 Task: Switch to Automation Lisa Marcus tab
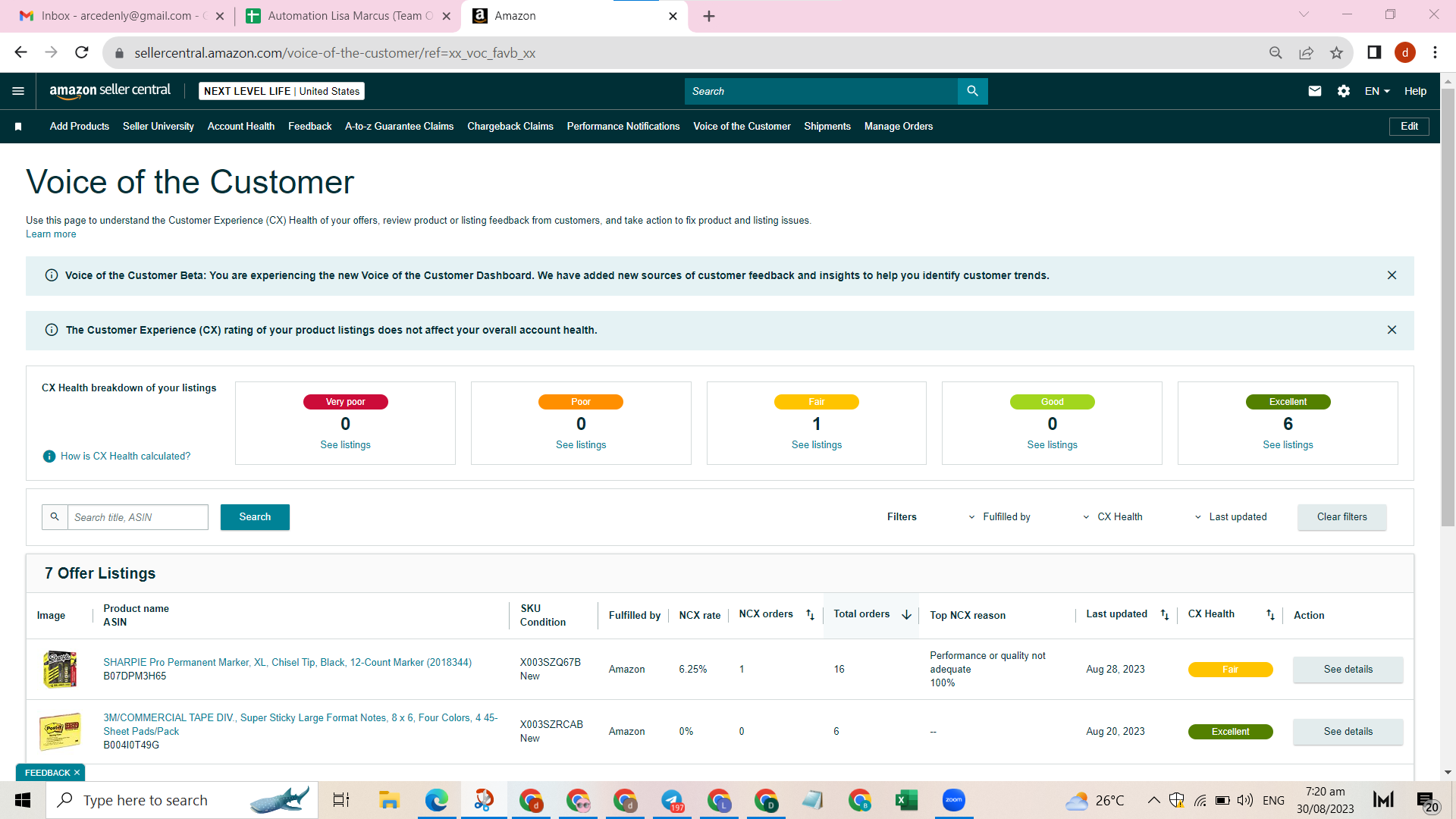pyautogui.click(x=348, y=16)
